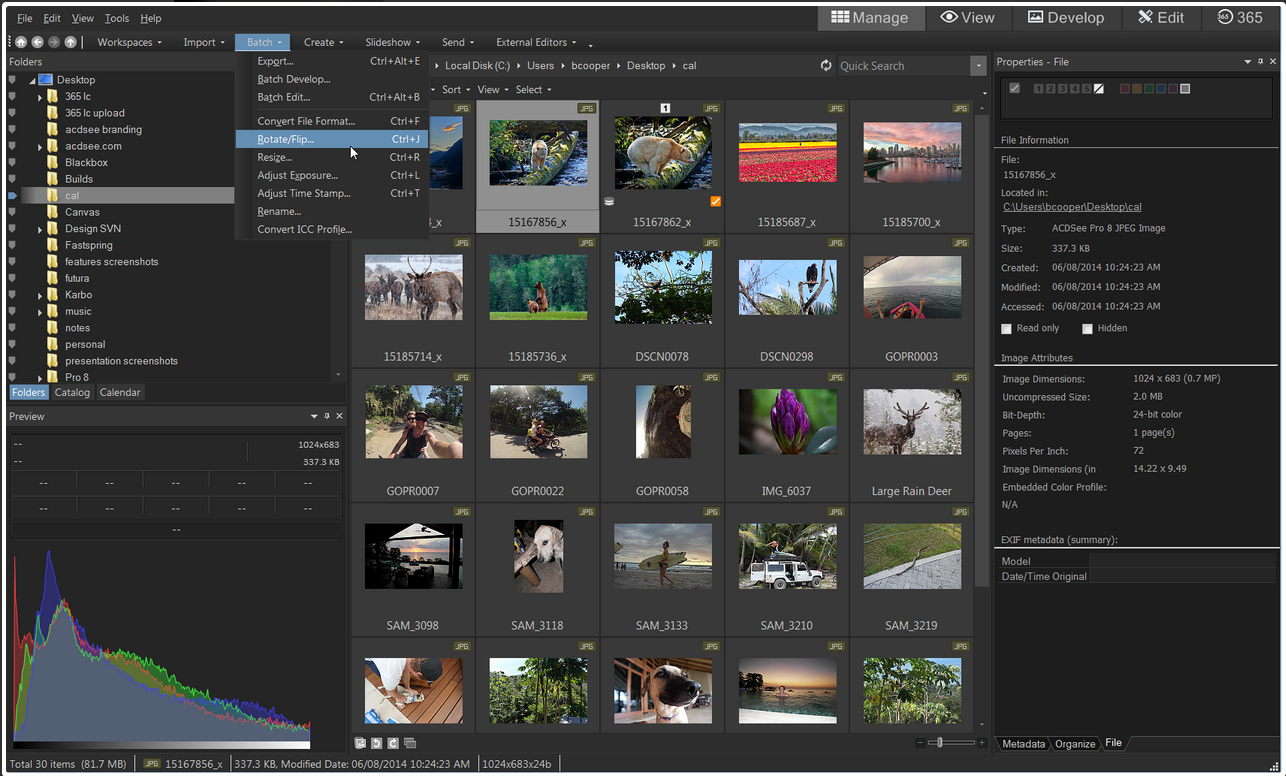Click the Home navigation icon
This screenshot has height=776, width=1286.
click(x=21, y=42)
